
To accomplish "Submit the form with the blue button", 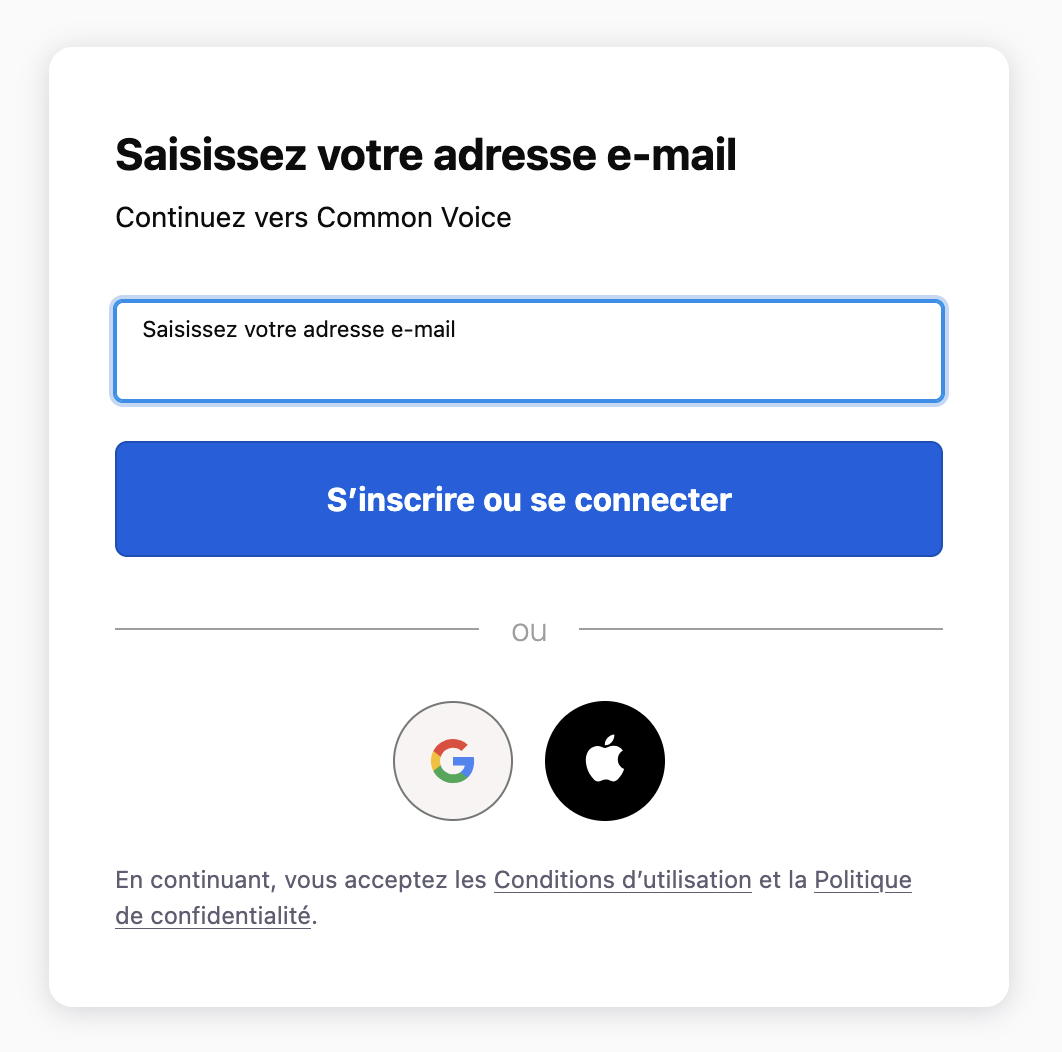I will pos(529,499).
